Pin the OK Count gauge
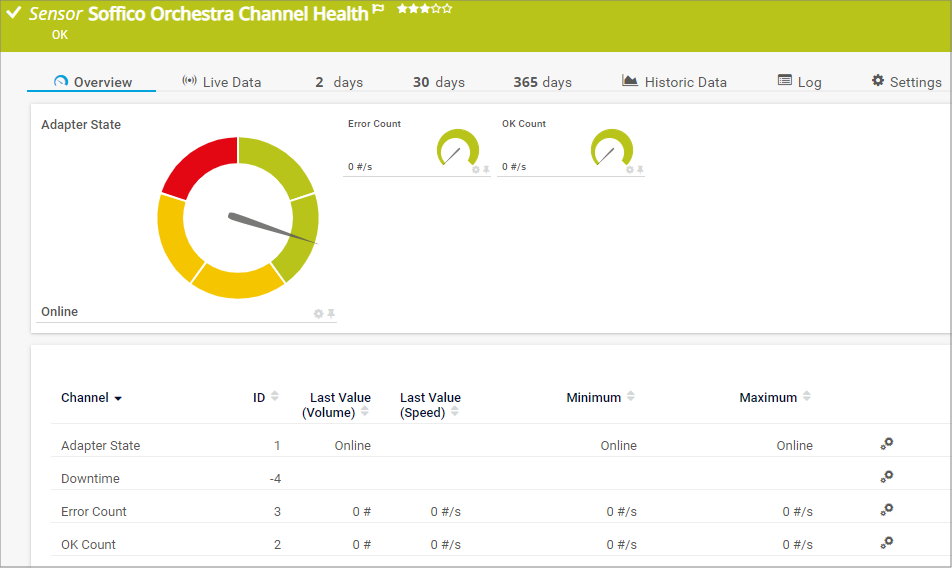Image resolution: width=952 pixels, height=568 pixels. click(640, 170)
